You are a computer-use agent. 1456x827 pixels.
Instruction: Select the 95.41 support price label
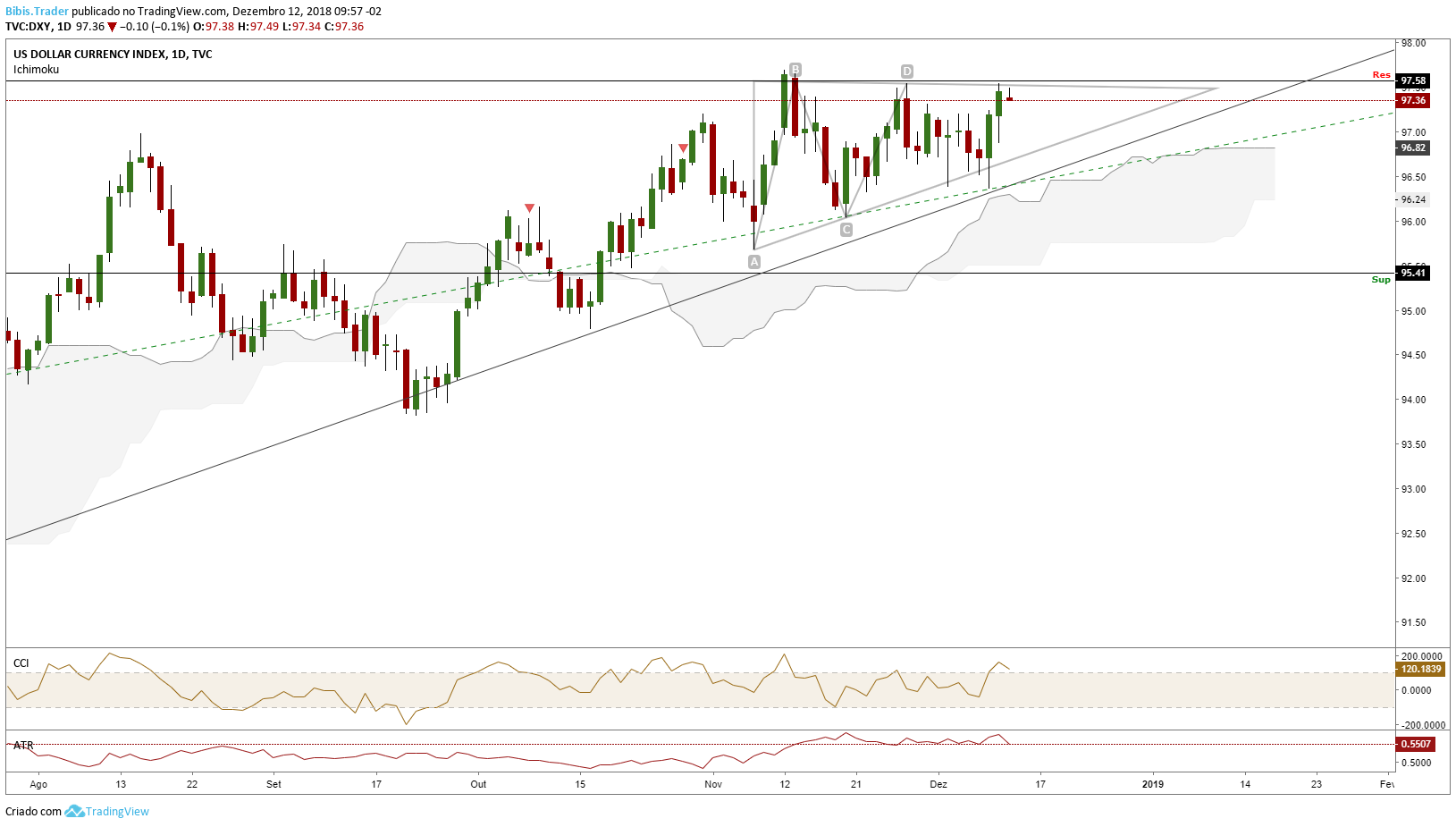pos(1413,273)
